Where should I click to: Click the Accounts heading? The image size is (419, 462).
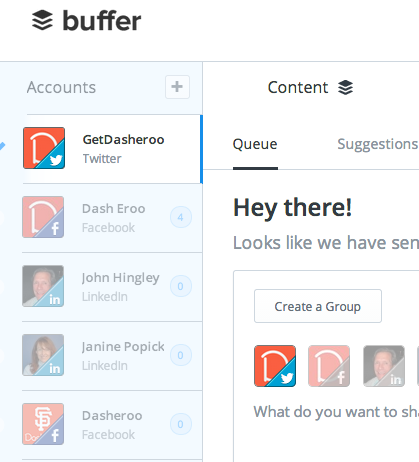point(61,87)
